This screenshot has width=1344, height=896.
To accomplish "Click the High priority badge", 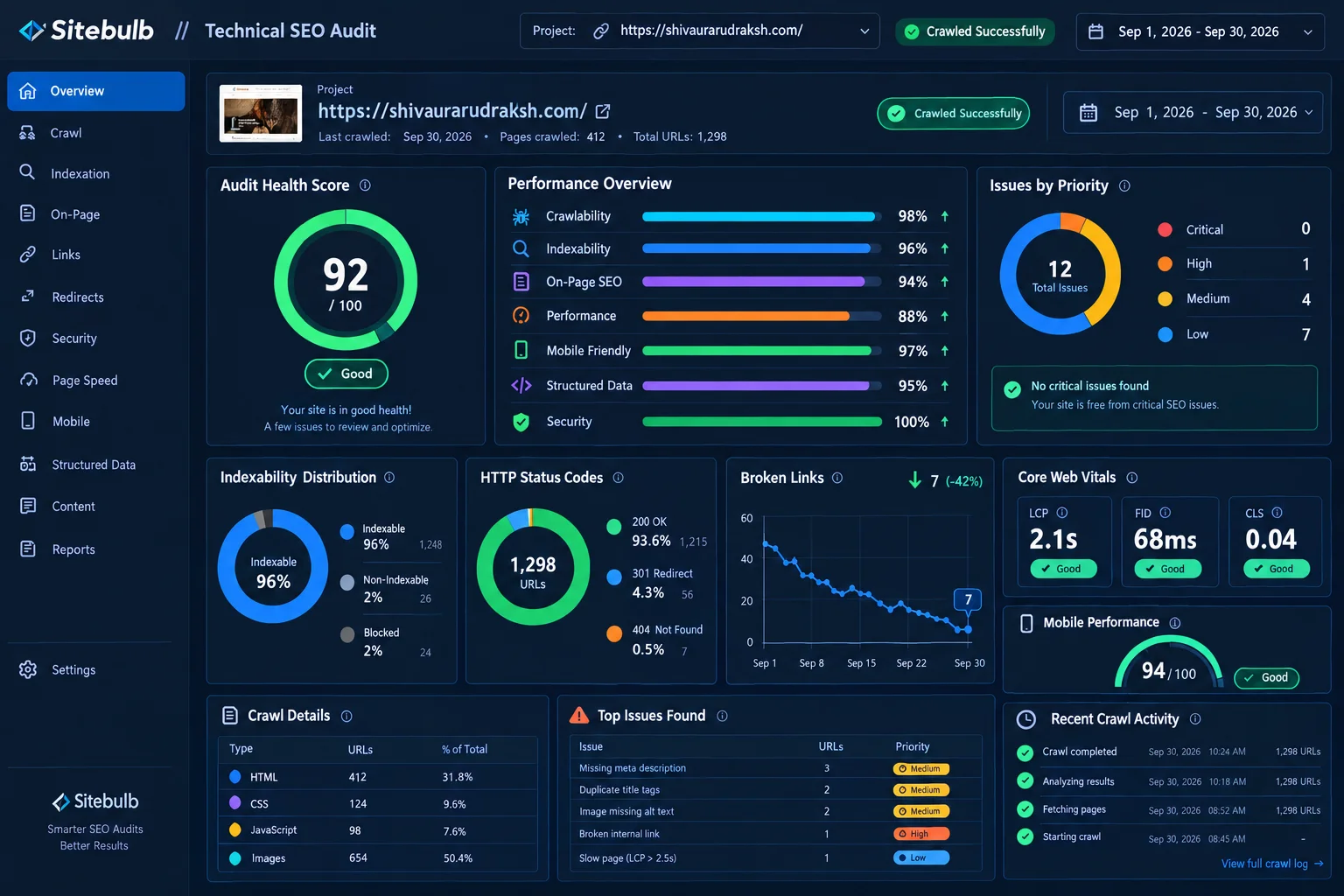I will pos(920,834).
